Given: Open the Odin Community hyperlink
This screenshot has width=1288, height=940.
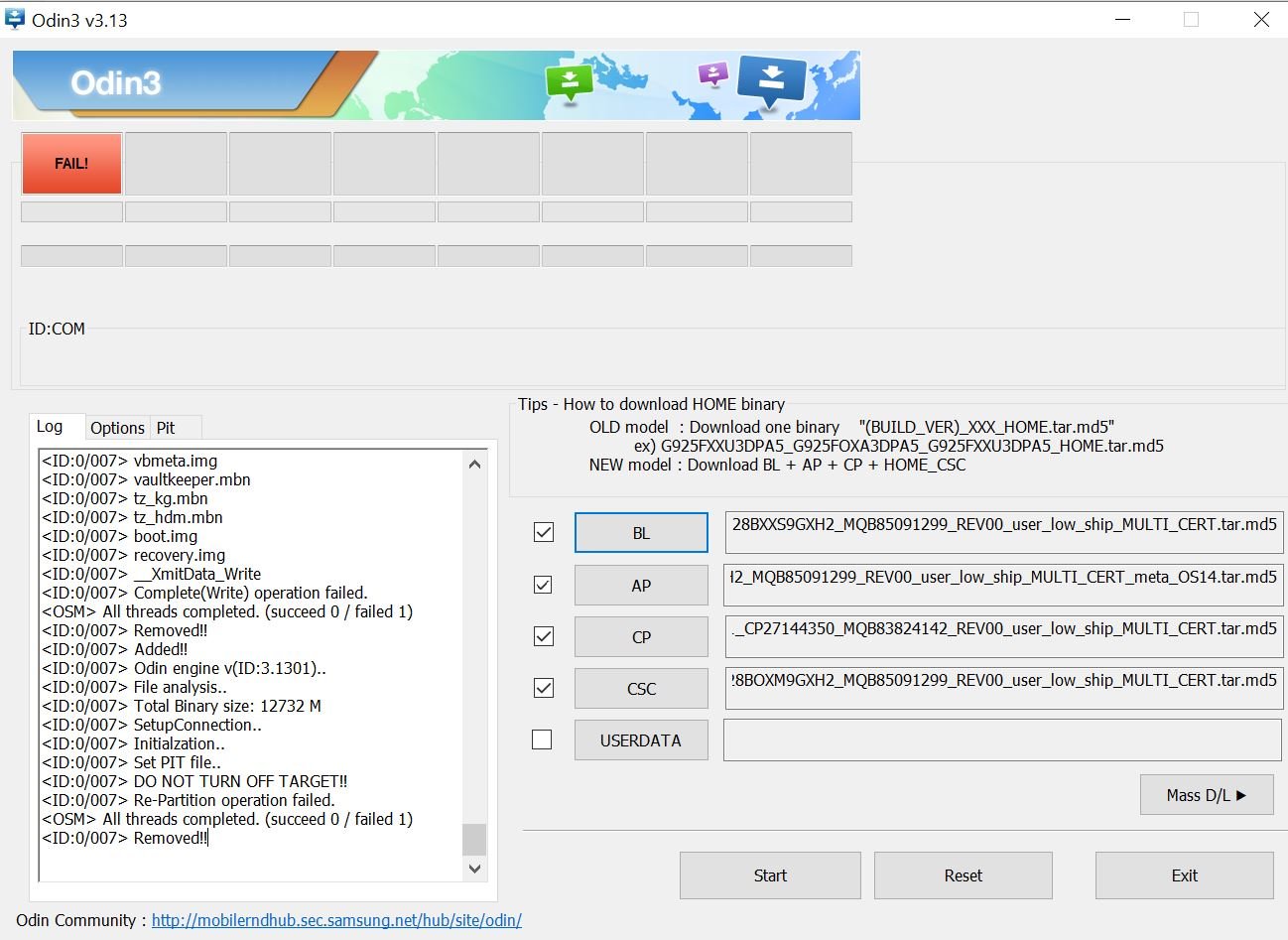Looking at the screenshot, I should (336, 920).
